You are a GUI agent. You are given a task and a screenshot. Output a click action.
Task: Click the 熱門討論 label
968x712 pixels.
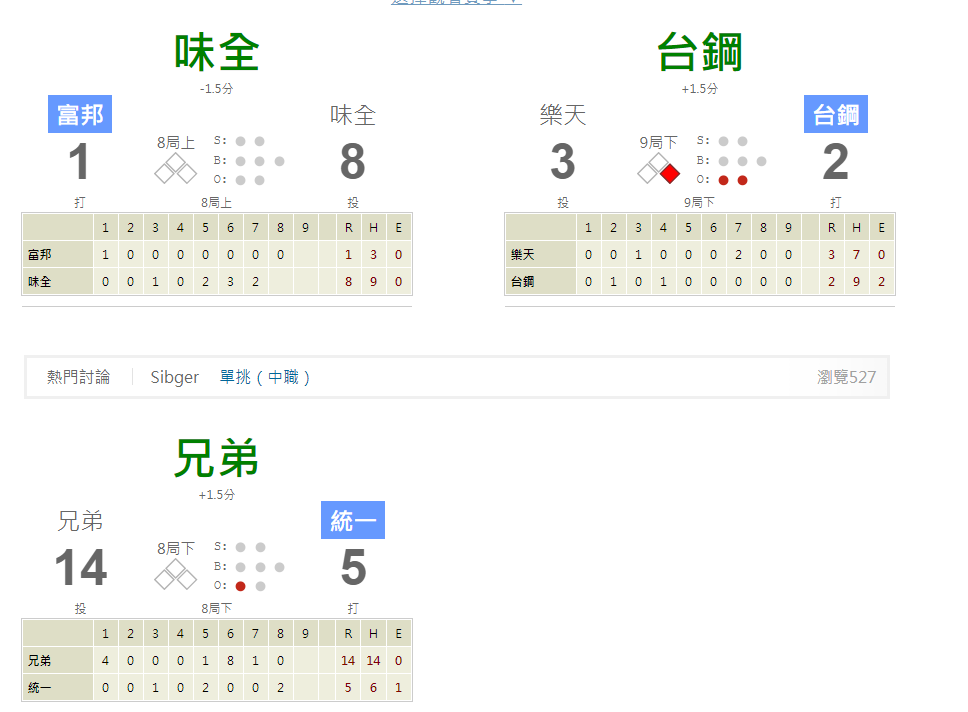(x=78, y=377)
